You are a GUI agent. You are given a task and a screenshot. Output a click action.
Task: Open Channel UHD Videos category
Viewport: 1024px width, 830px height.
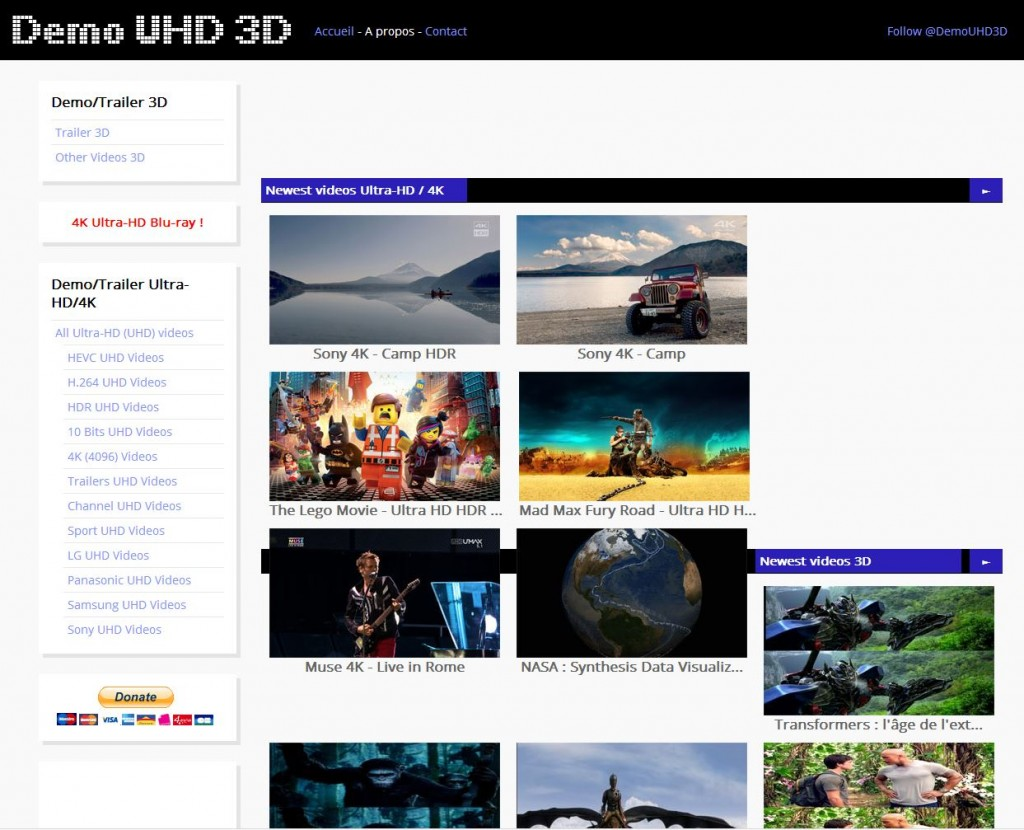click(x=124, y=506)
